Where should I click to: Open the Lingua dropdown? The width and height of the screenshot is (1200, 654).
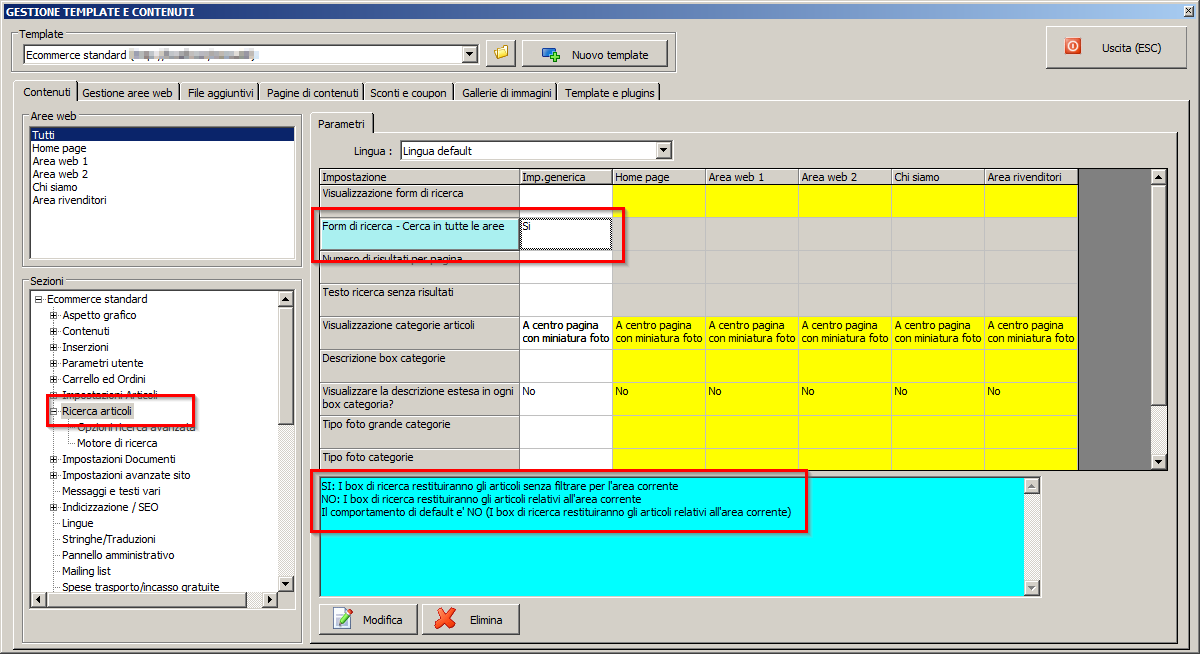click(663, 151)
